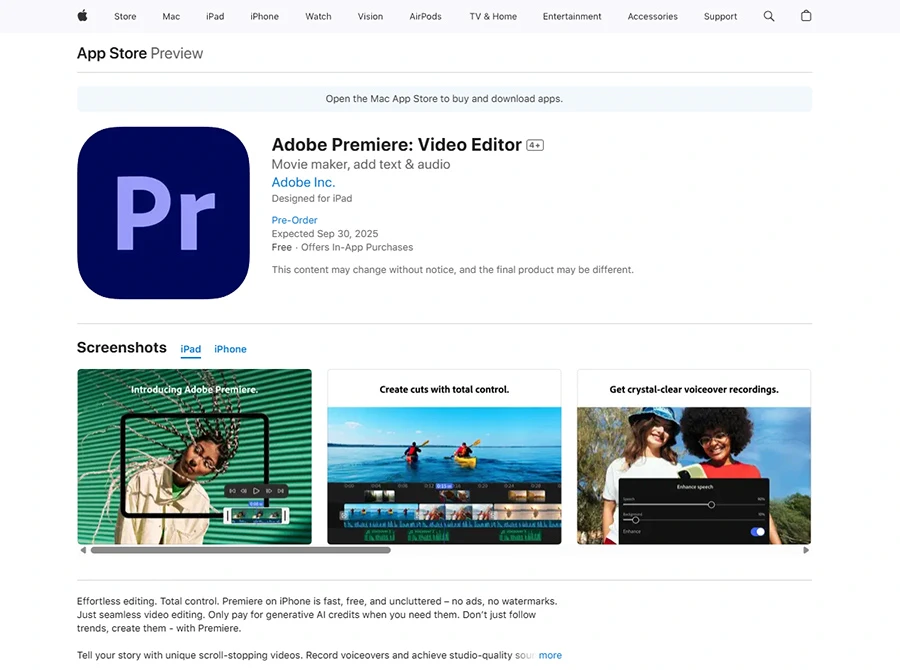Adjust the Speech slider in Enhance speech panel
The width and height of the screenshot is (900, 670).
(x=712, y=505)
